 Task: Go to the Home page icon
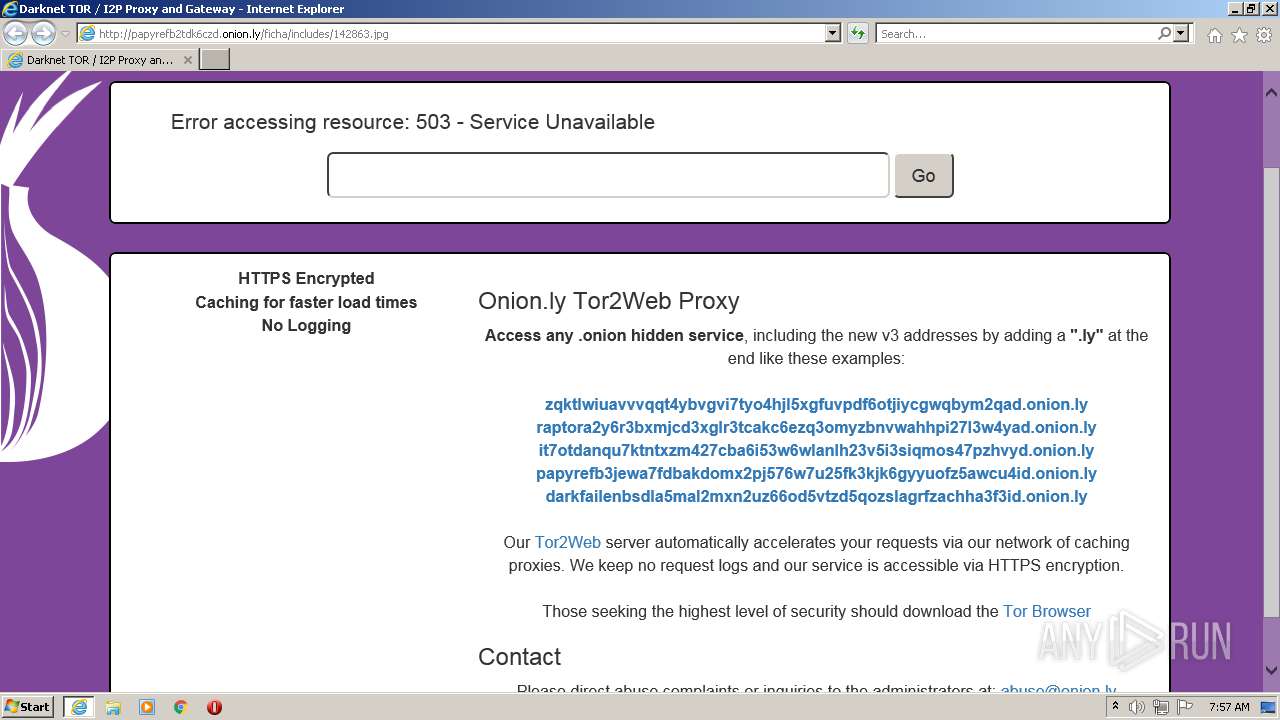pos(1214,35)
